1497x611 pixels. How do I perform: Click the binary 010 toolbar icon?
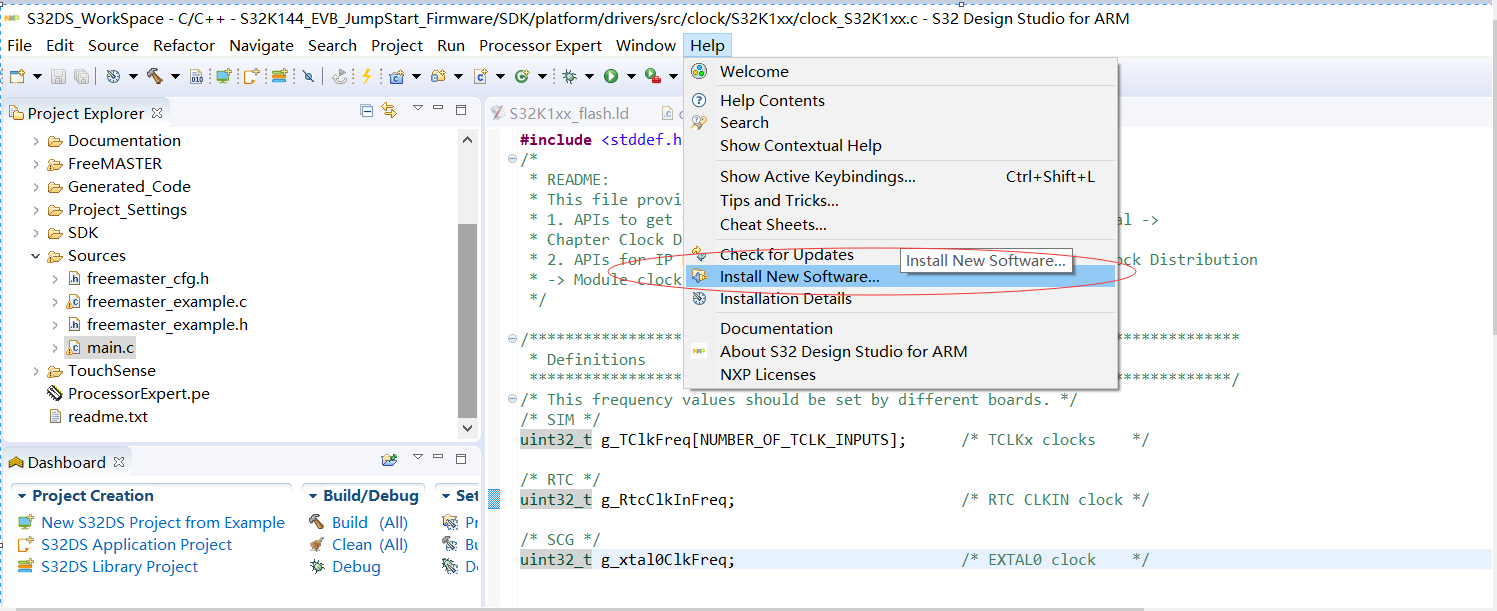(x=196, y=76)
